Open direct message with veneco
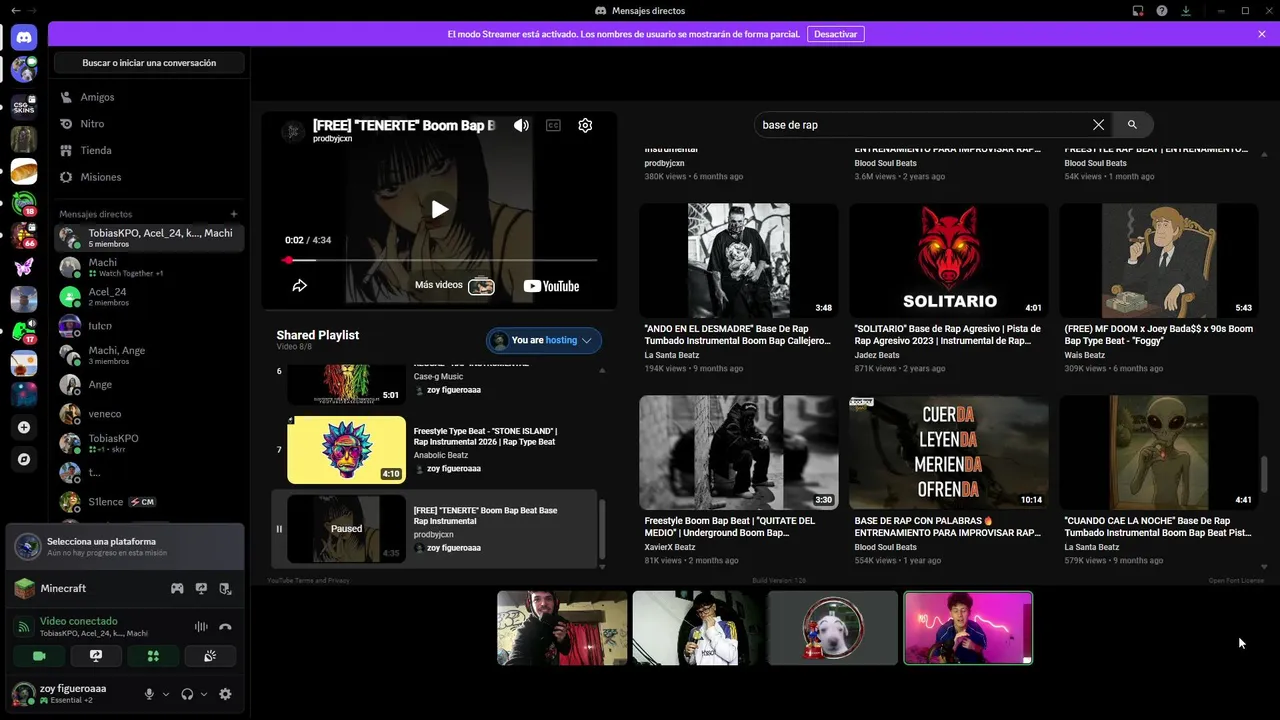Screen dimensions: 1280x720 click(x=149, y=414)
